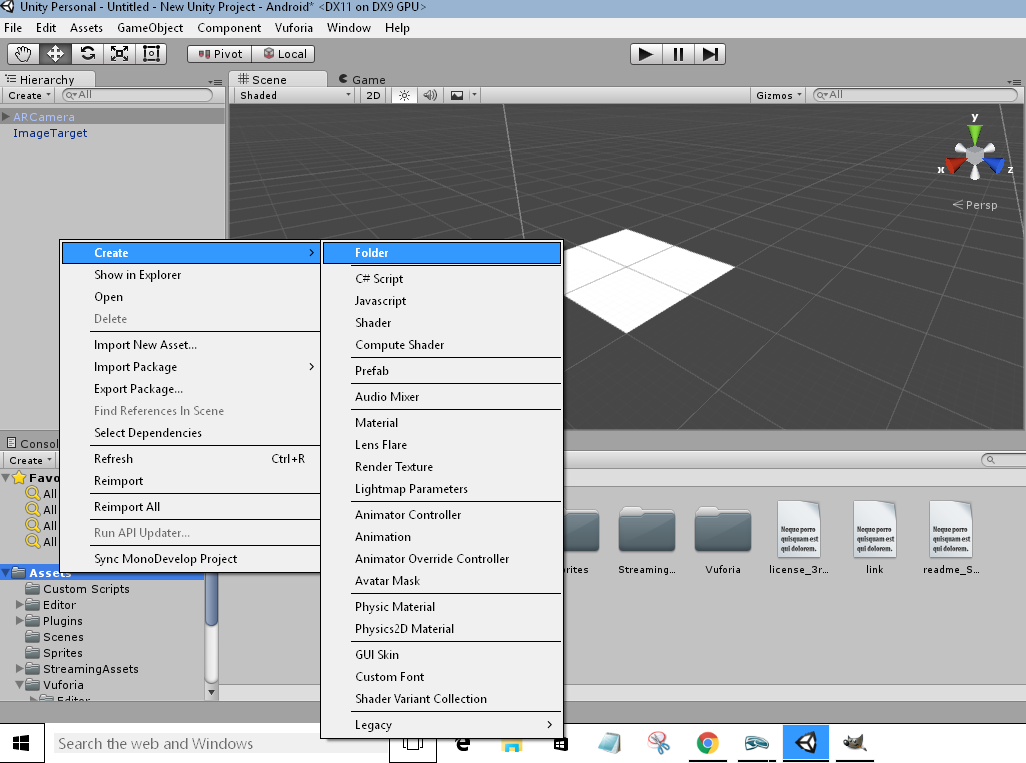Toggle Local coordinate handle mode
Screen dimensions: 1026x763
(283, 54)
